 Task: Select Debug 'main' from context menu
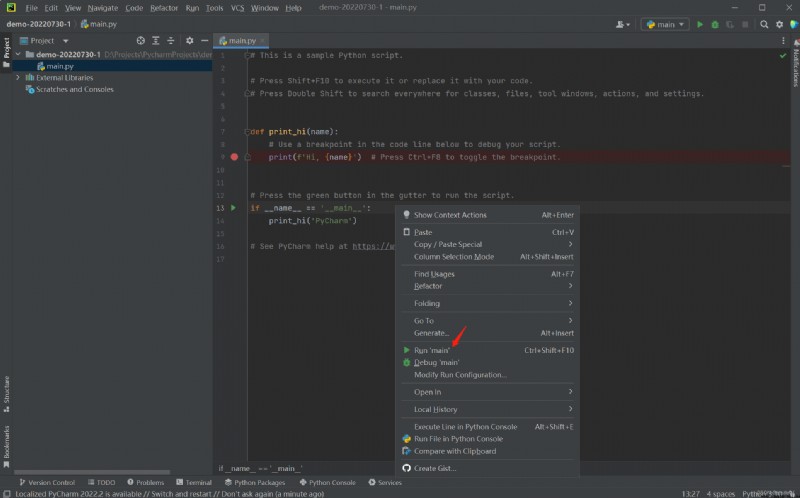(487, 363)
